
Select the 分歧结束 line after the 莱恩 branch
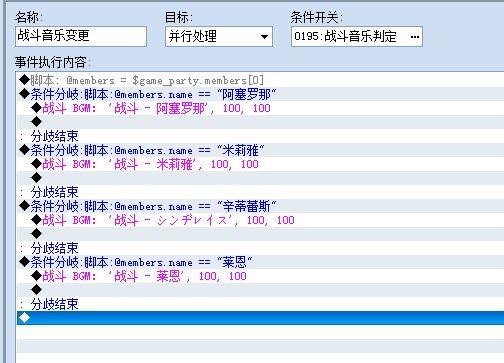261,304
